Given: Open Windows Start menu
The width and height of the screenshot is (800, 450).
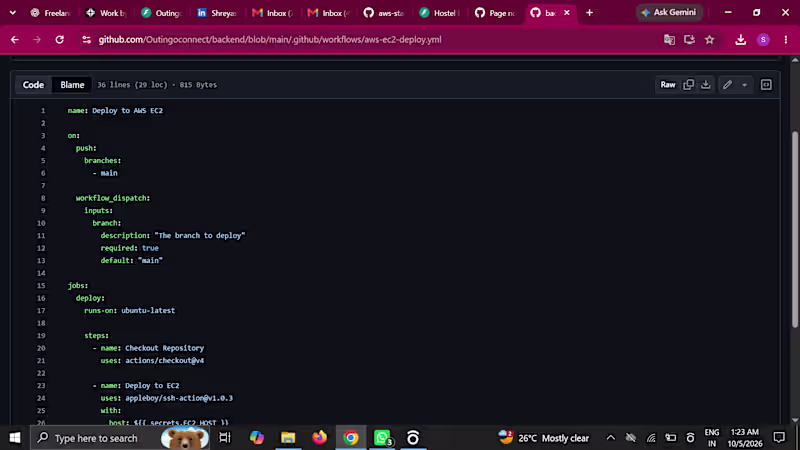Looking at the screenshot, I should click(x=15, y=438).
